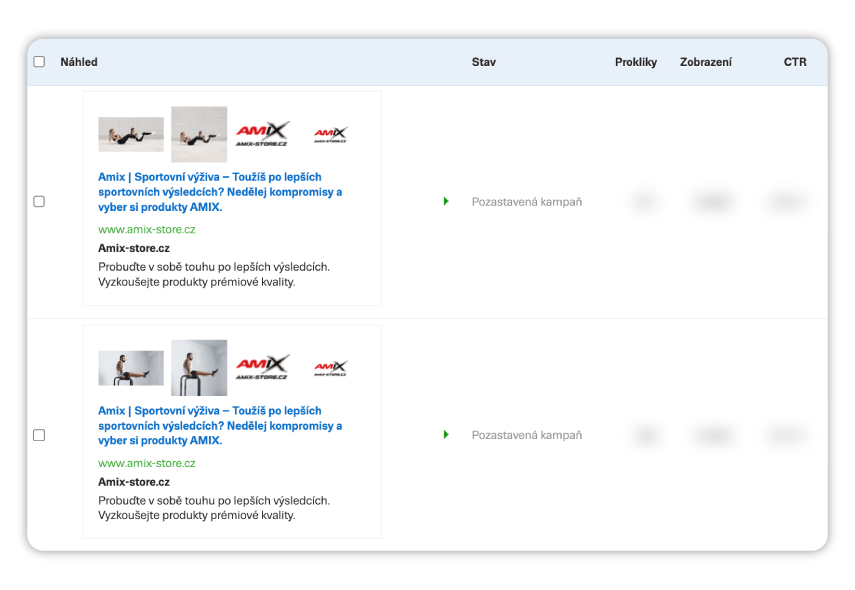Open the wide man-on-bars thumbnail in second ad

(x=131, y=368)
